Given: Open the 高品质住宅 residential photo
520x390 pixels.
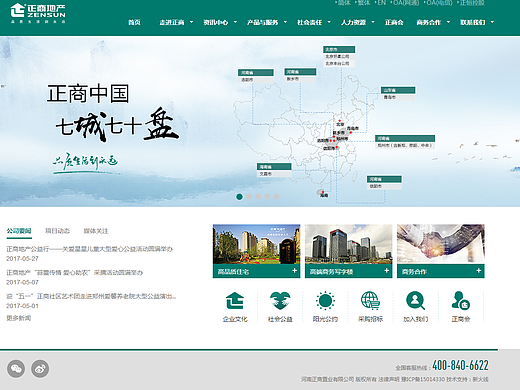Looking at the screenshot, I should click(257, 244).
